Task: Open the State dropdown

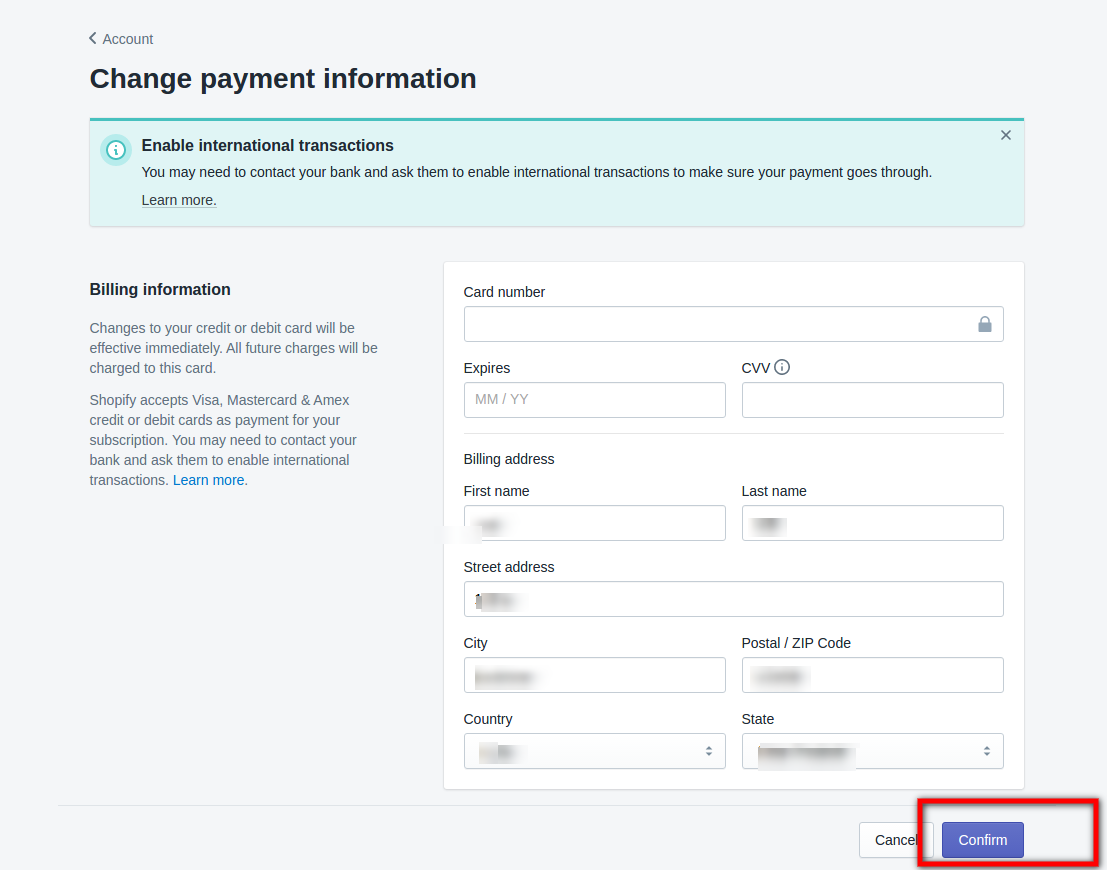Action: 872,751
